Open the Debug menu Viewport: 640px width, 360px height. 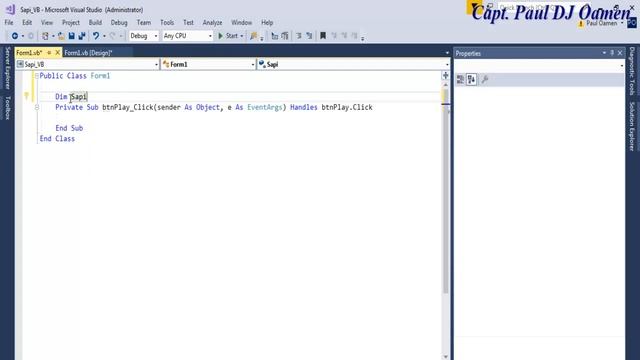click(x=119, y=22)
